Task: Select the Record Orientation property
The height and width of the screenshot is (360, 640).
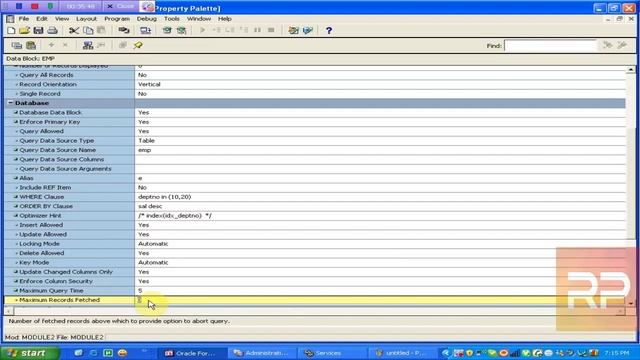Action: pos(315,84)
